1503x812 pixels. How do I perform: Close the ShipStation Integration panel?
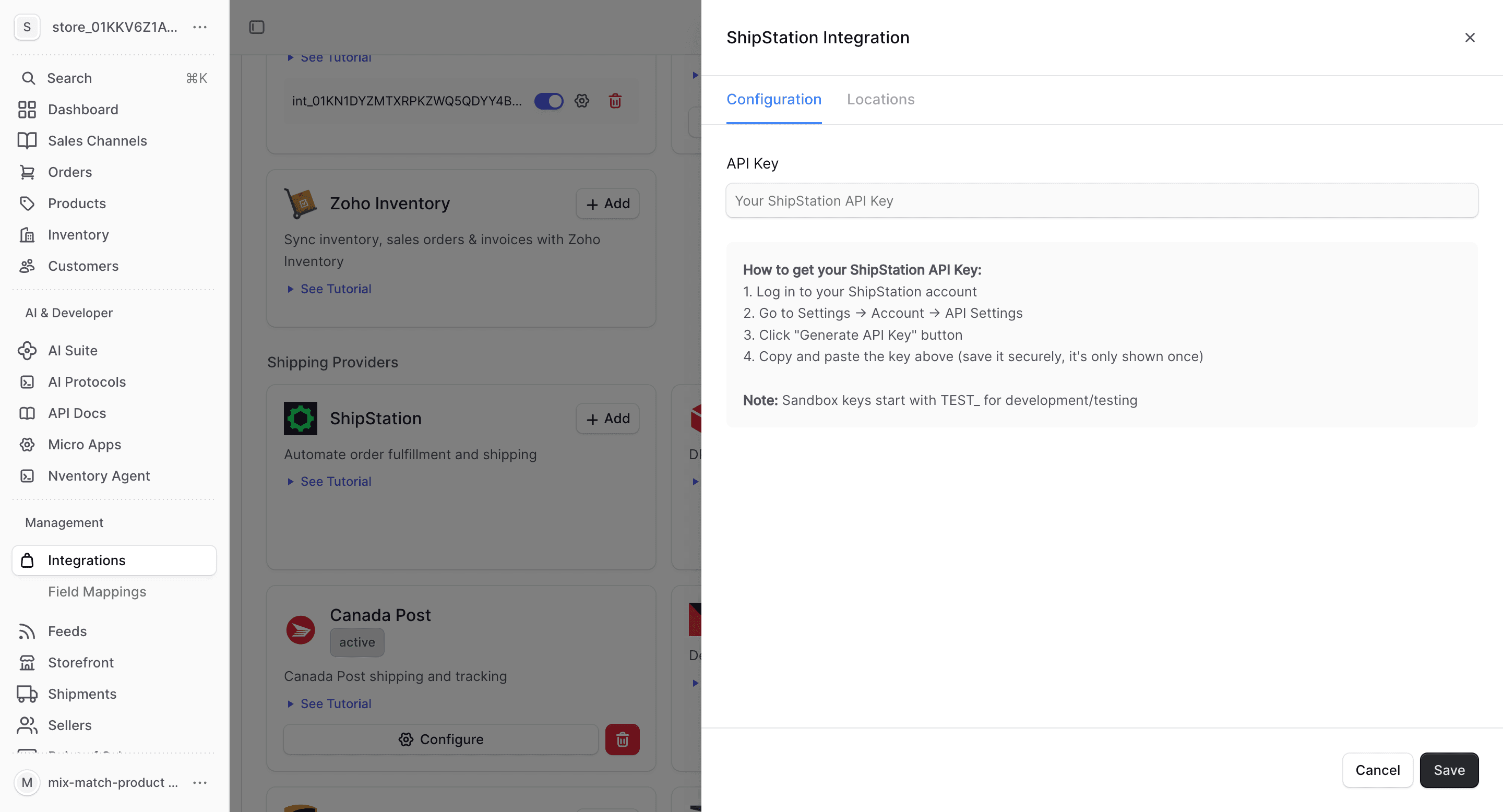pyautogui.click(x=1469, y=38)
